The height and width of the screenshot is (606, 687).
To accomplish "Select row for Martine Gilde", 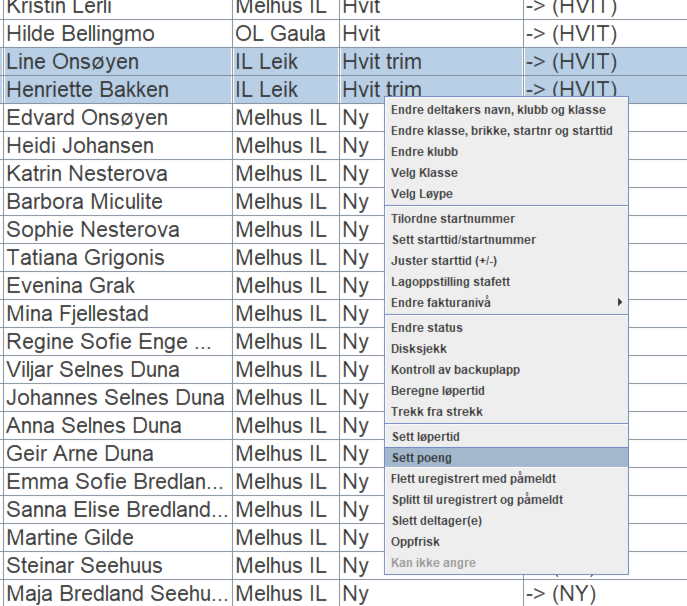I will point(70,538).
